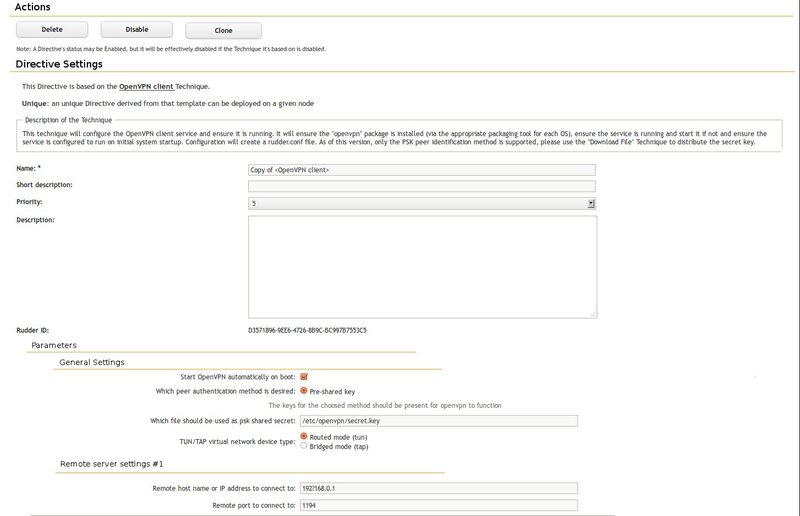Click the Delete button

(x=52, y=30)
